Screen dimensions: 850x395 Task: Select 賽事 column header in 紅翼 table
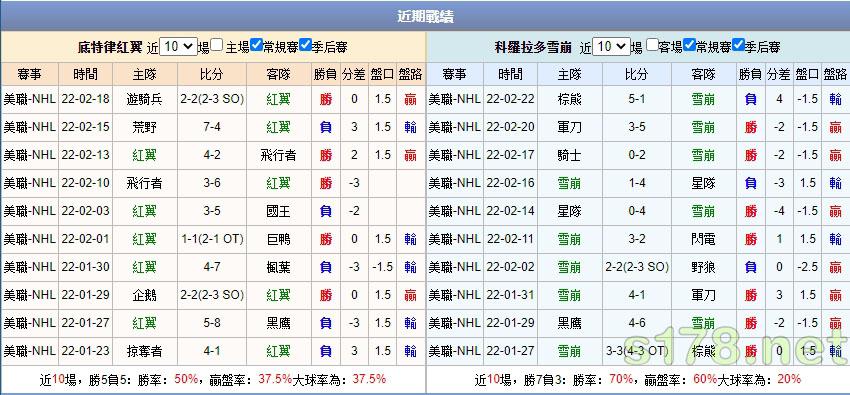(x=29, y=74)
